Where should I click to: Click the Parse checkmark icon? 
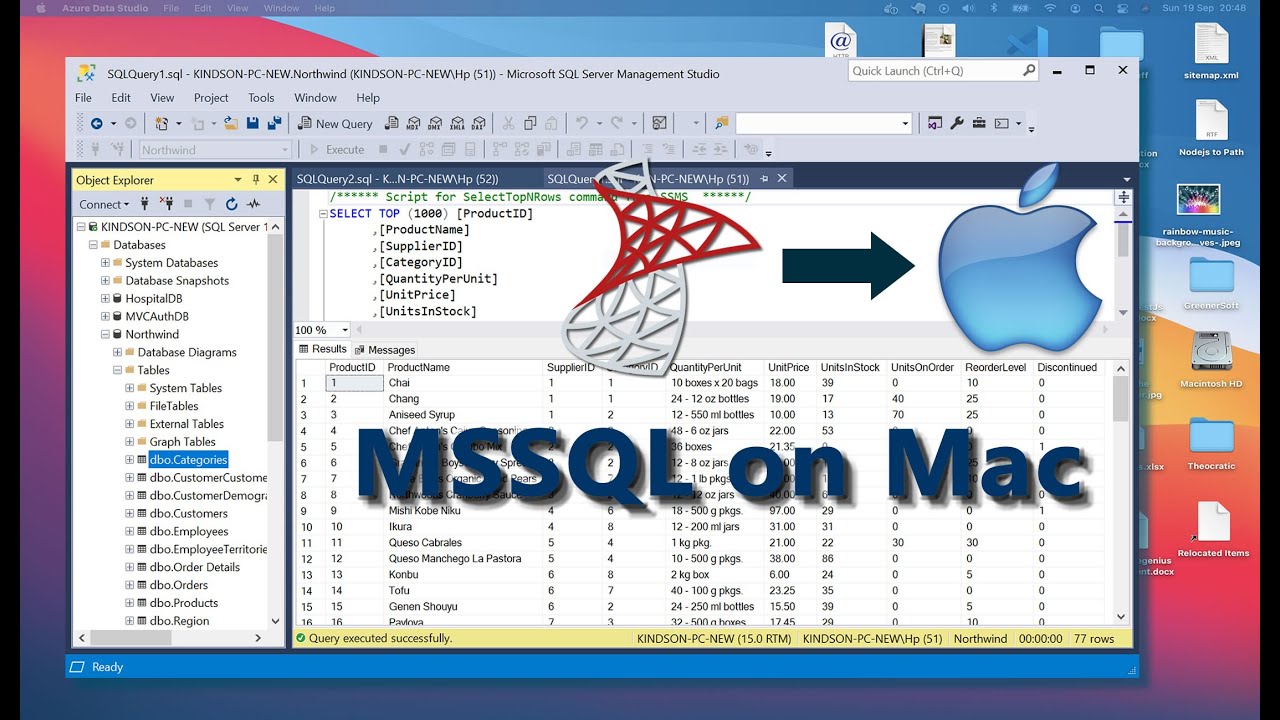pyautogui.click(x=404, y=149)
